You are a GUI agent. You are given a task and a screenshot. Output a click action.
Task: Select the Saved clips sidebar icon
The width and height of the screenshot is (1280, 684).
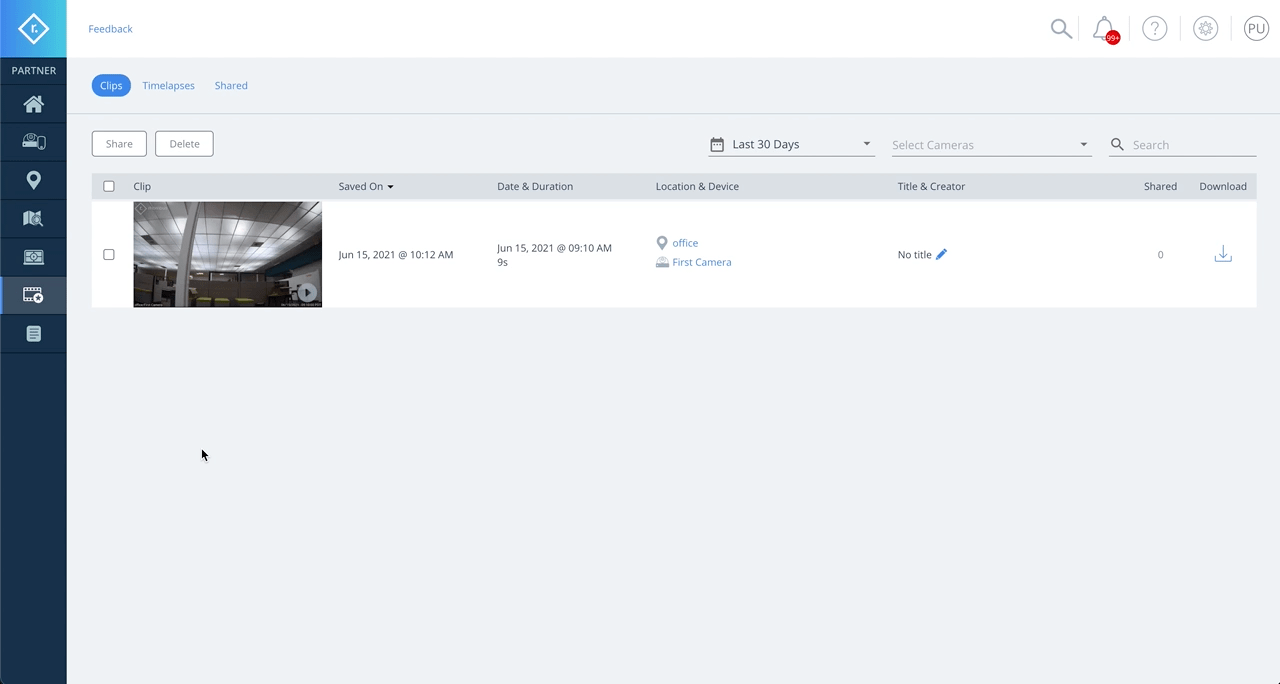[x=33, y=295]
